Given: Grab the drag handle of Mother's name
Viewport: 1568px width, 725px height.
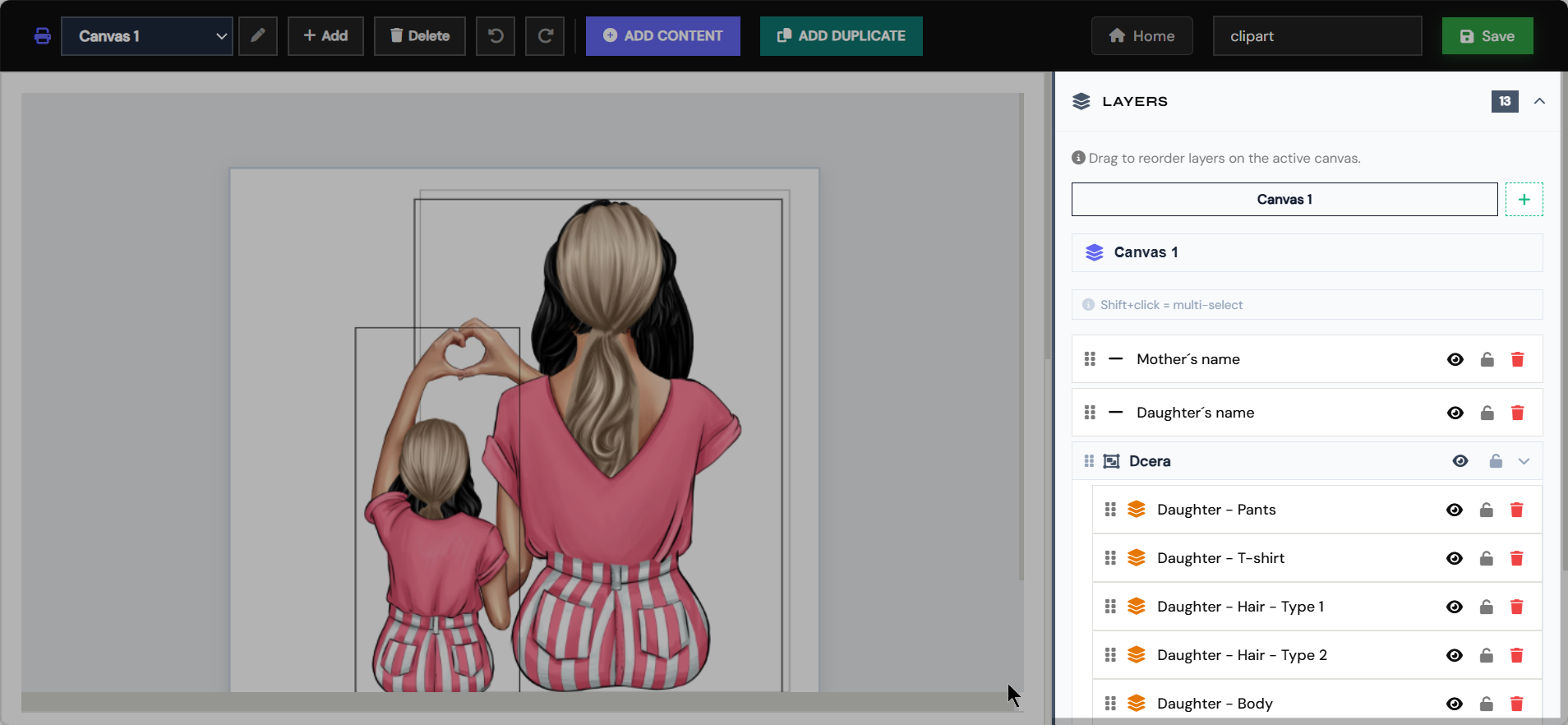Looking at the screenshot, I should [1090, 359].
